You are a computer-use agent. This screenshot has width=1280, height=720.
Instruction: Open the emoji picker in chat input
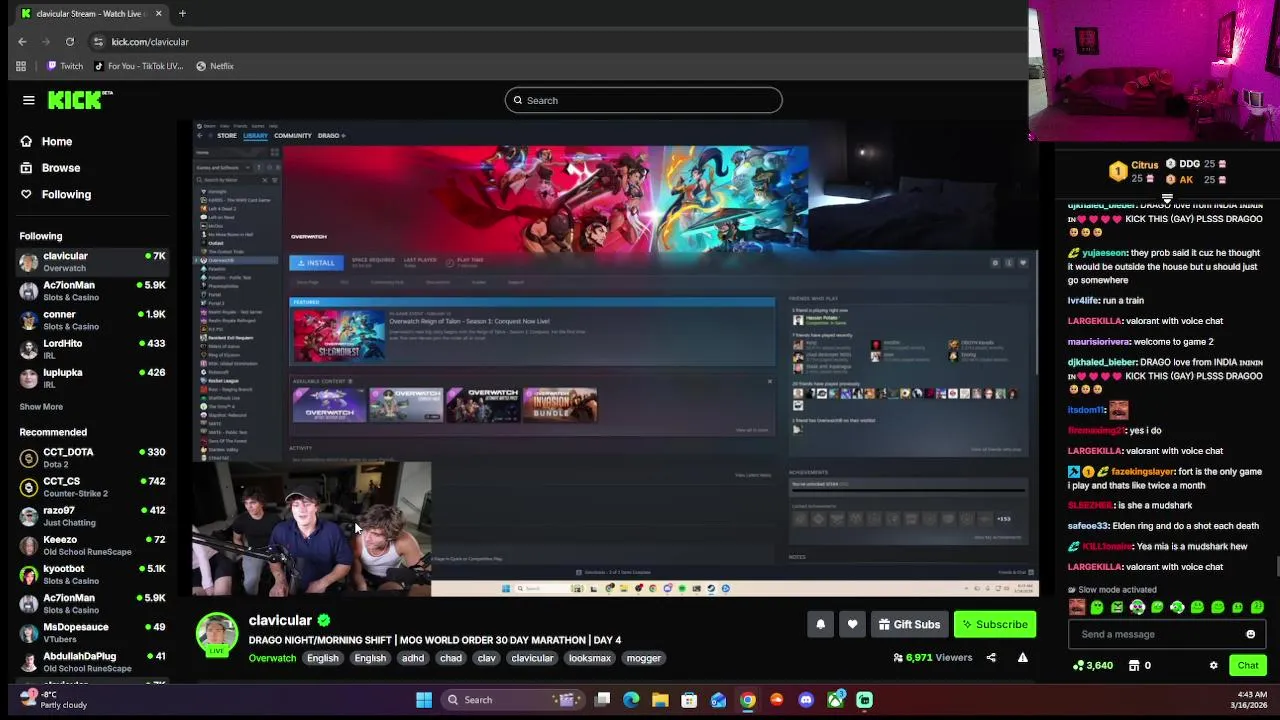pyautogui.click(x=1250, y=634)
